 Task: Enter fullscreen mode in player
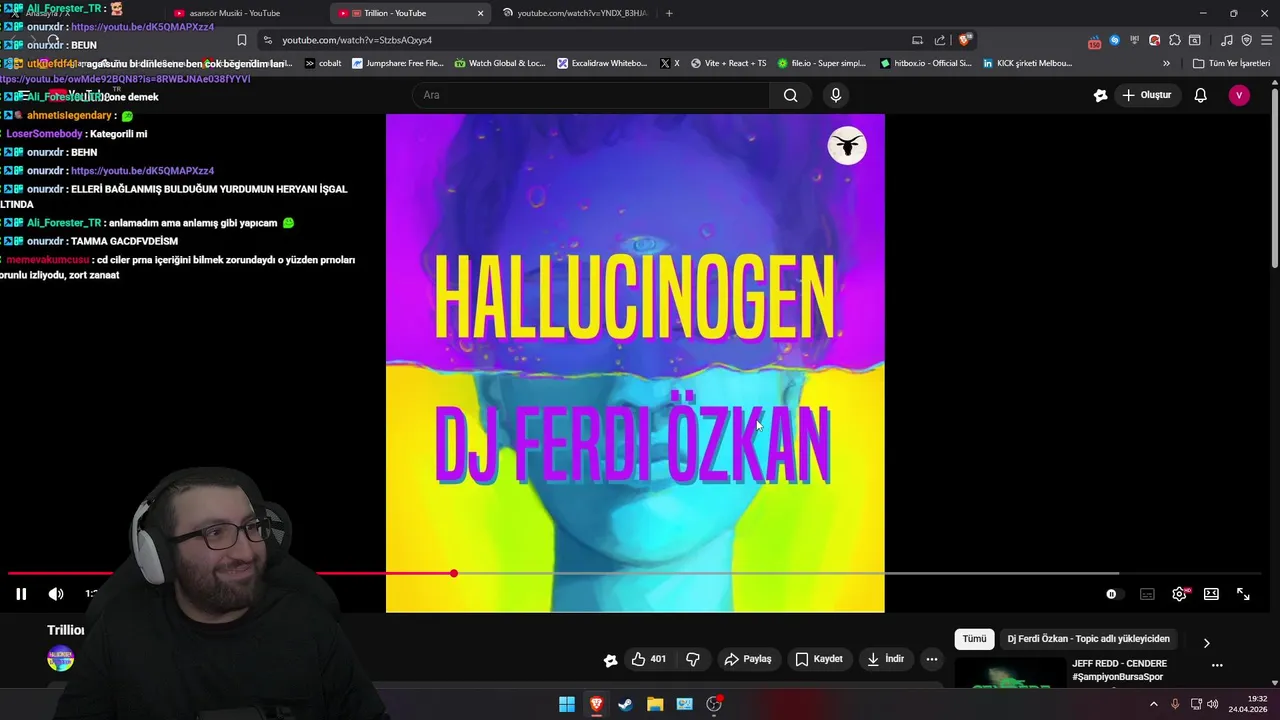coord(1243,594)
